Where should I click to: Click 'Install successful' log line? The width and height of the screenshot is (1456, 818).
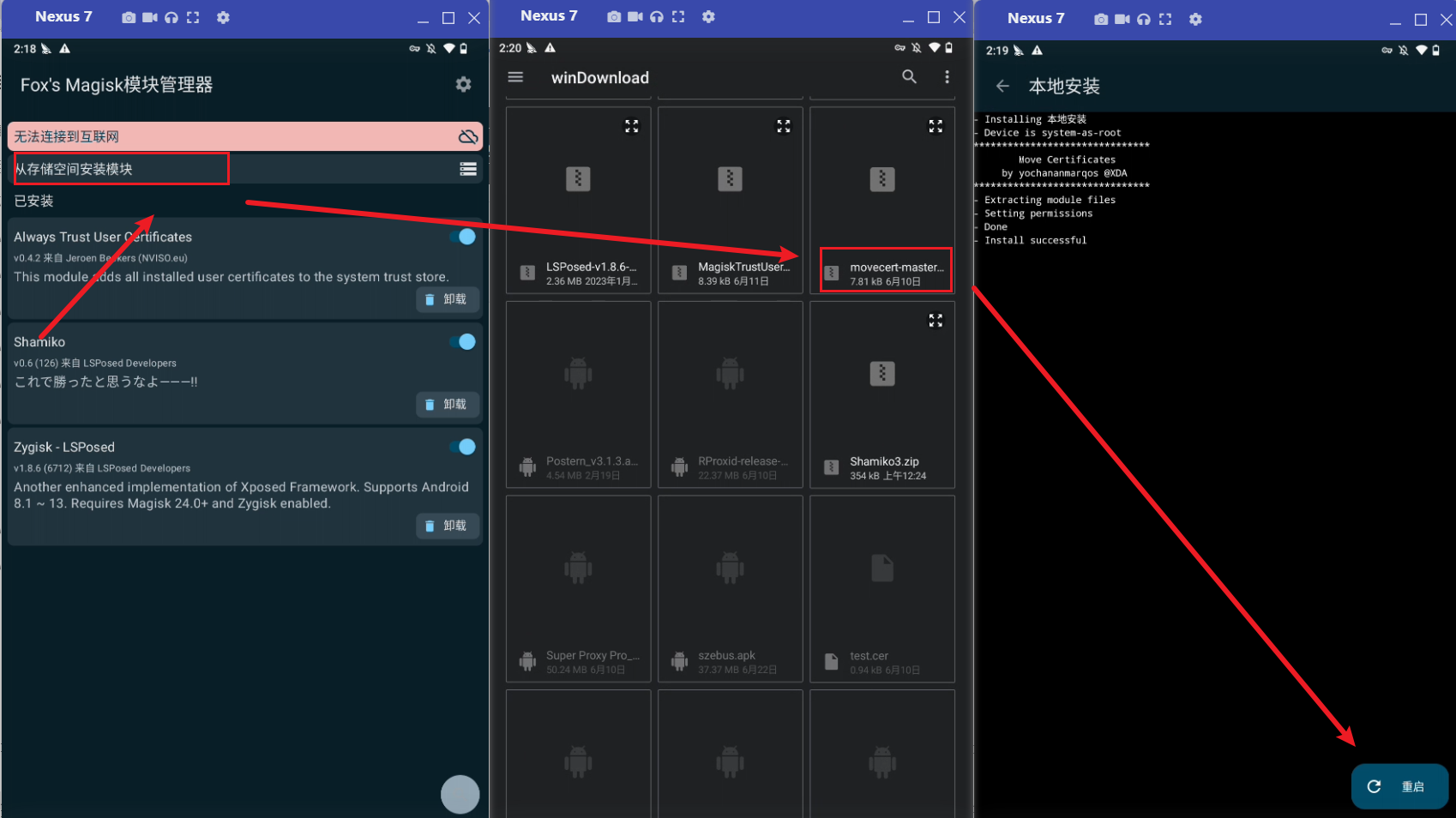point(1035,240)
